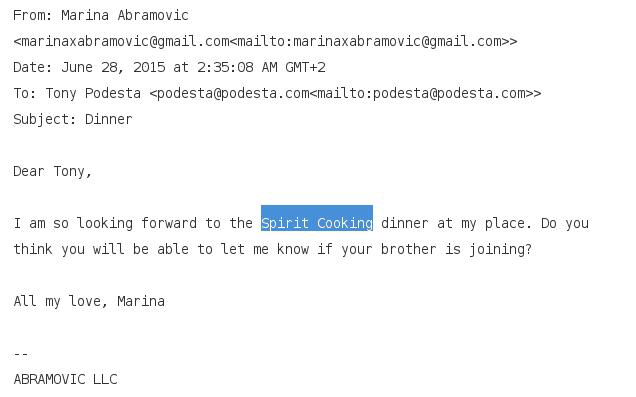Click the mailto:marinaxabramovic@gmail.com link
The image size is (636, 397).
click(x=369, y=41)
